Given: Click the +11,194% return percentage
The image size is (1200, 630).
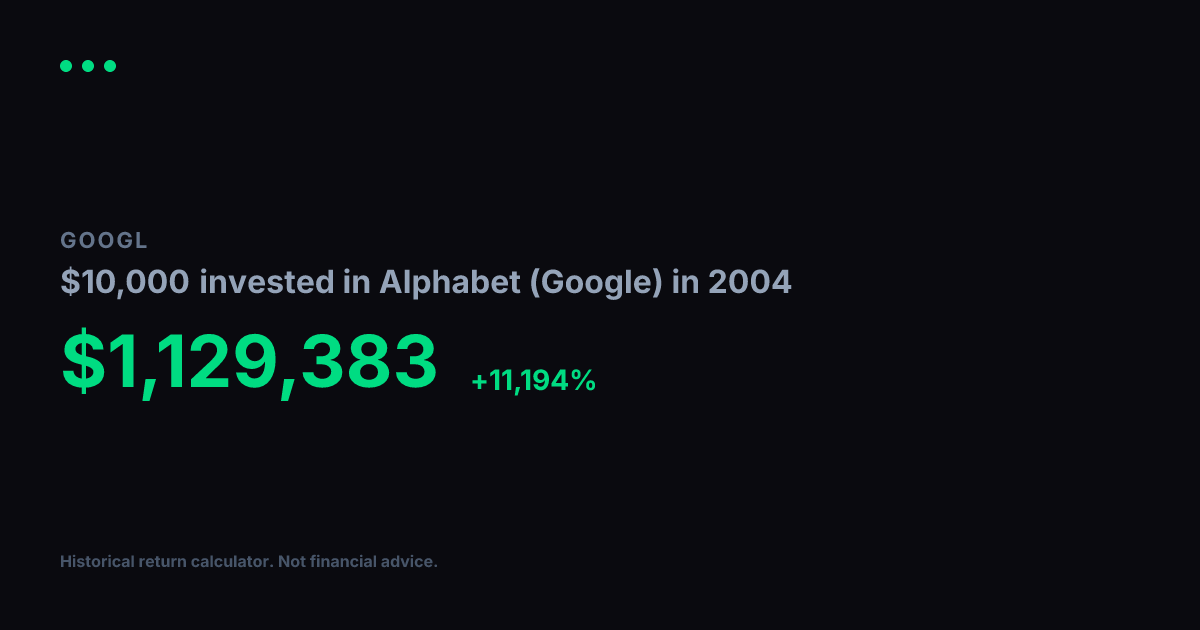Looking at the screenshot, I should pyautogui.click(x=534, y=381).
